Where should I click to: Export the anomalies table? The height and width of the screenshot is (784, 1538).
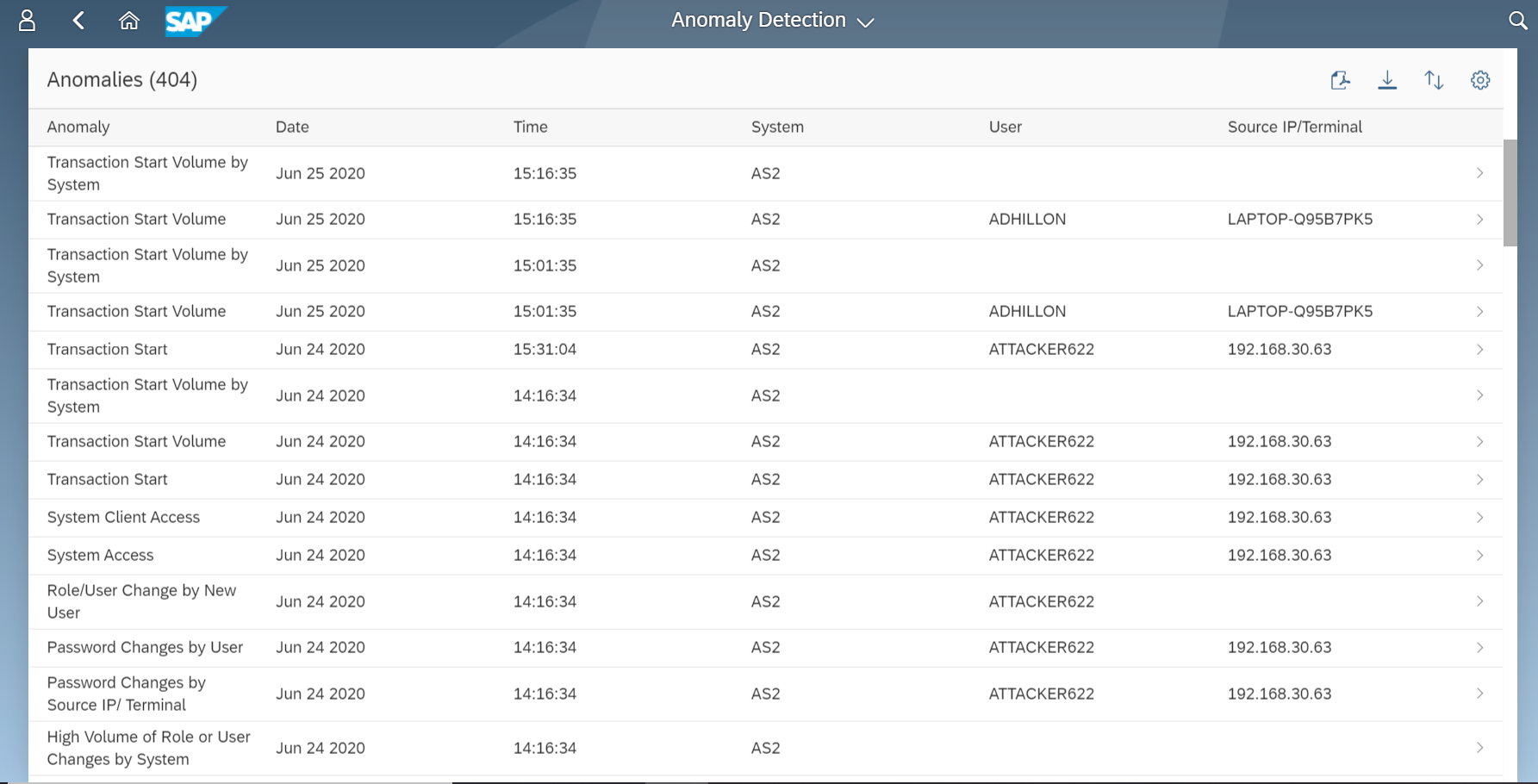(1340, 80)
